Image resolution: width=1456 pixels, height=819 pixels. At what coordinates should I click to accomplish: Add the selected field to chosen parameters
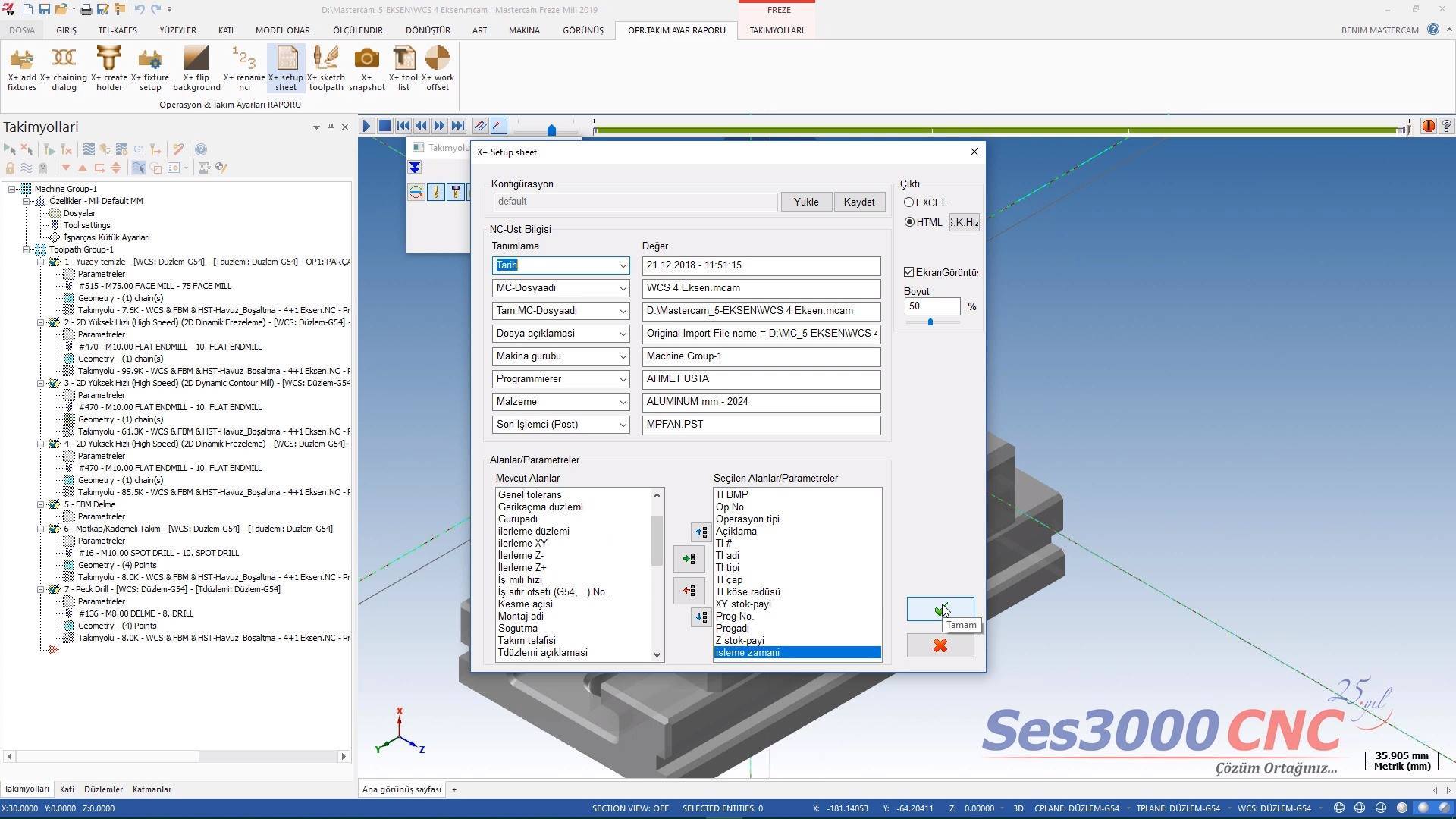point(689,559)
